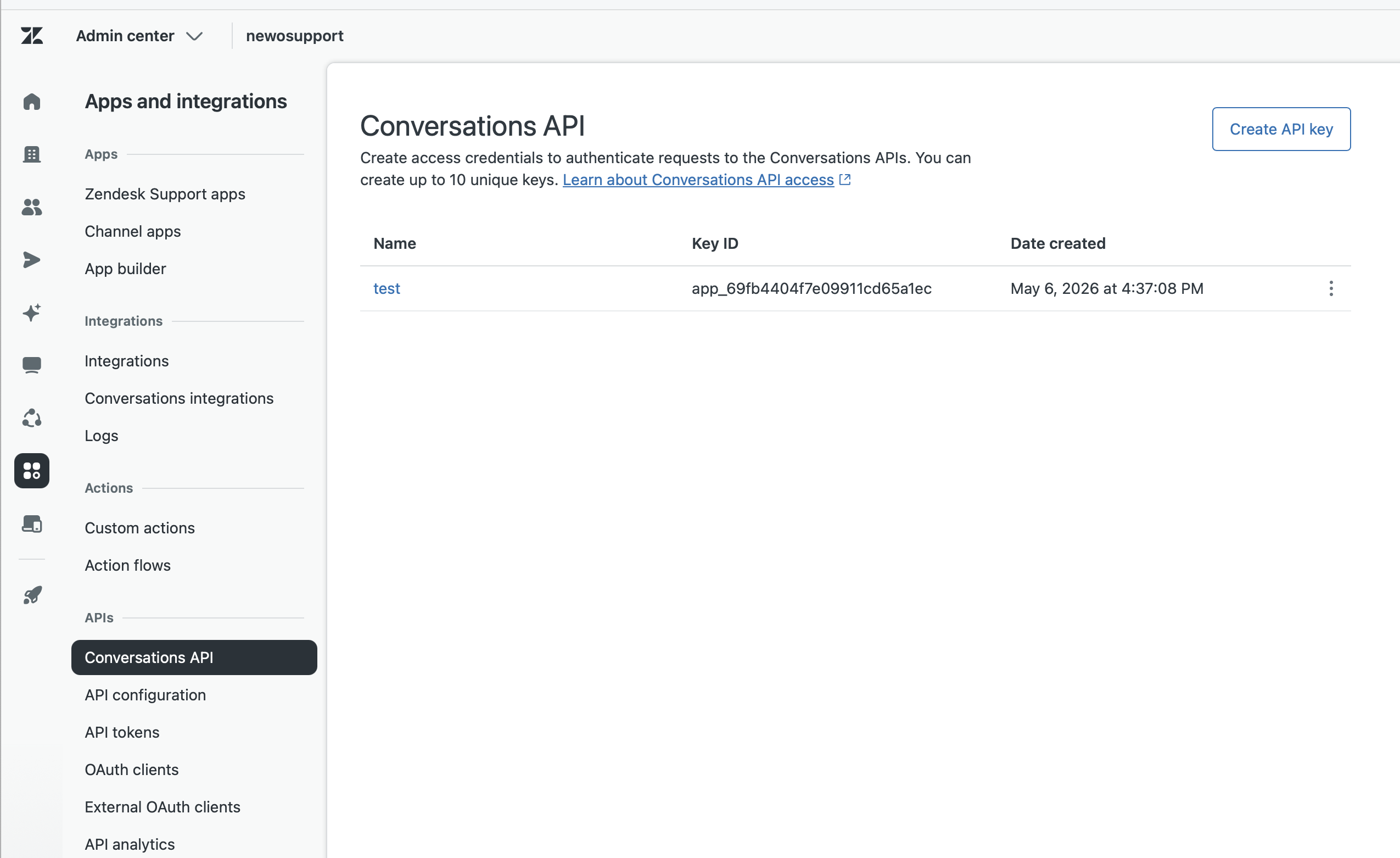The image size is (1400, 858).
Task: Select the Apps and integrations icon
Action: (32, 471)
